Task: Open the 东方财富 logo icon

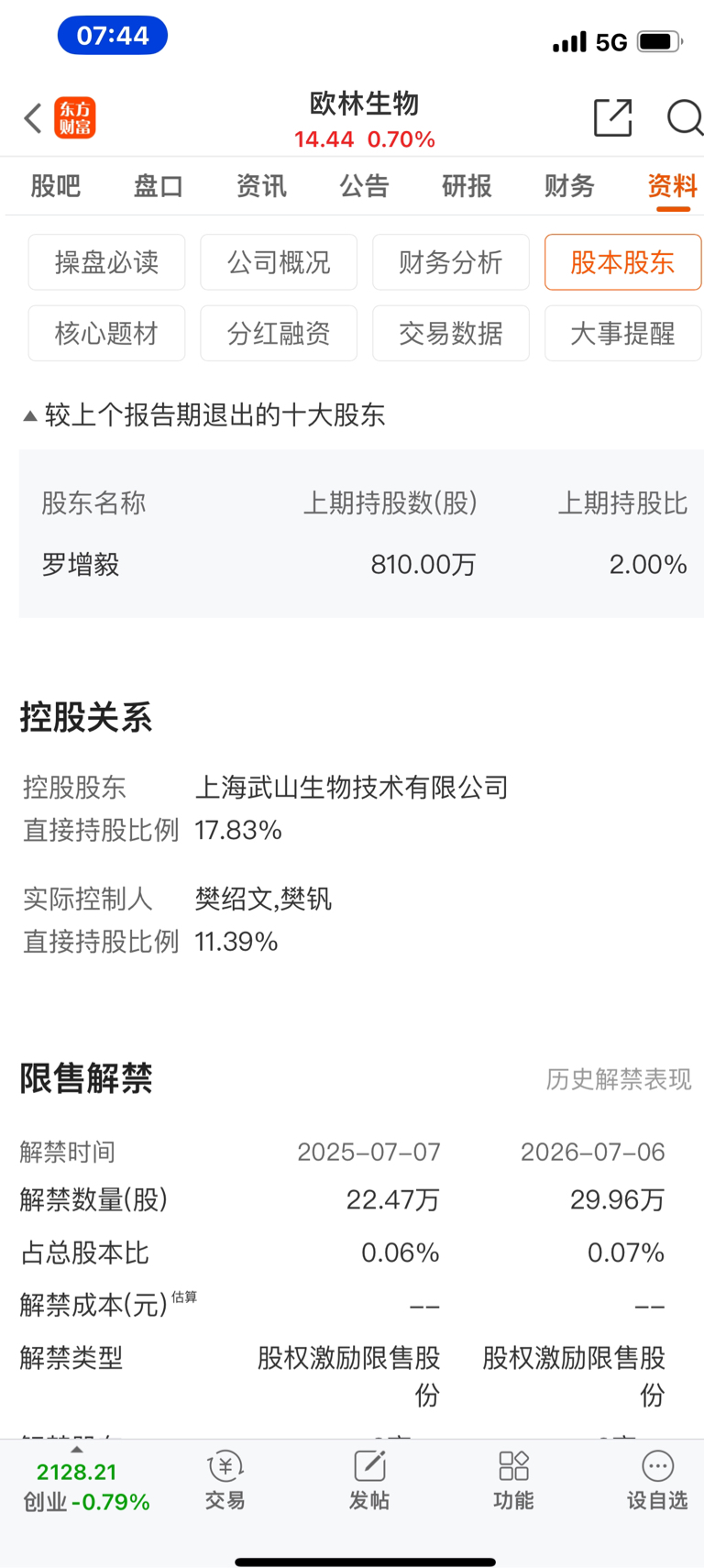Action: pyautogui.click(x=75, y=118)
